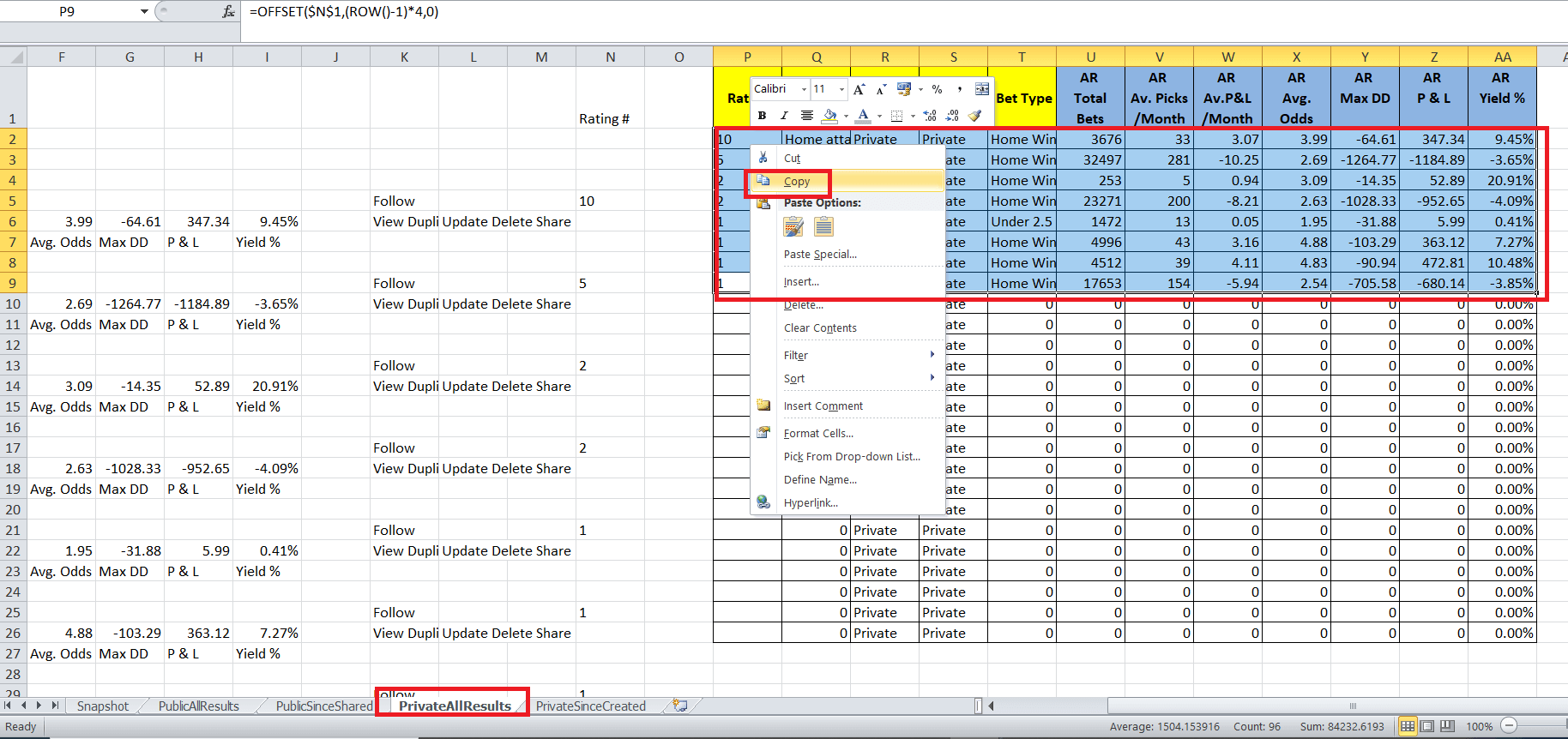Click Decrease Decimal icon
This screenshot has height=739, width=1568.
952,115
